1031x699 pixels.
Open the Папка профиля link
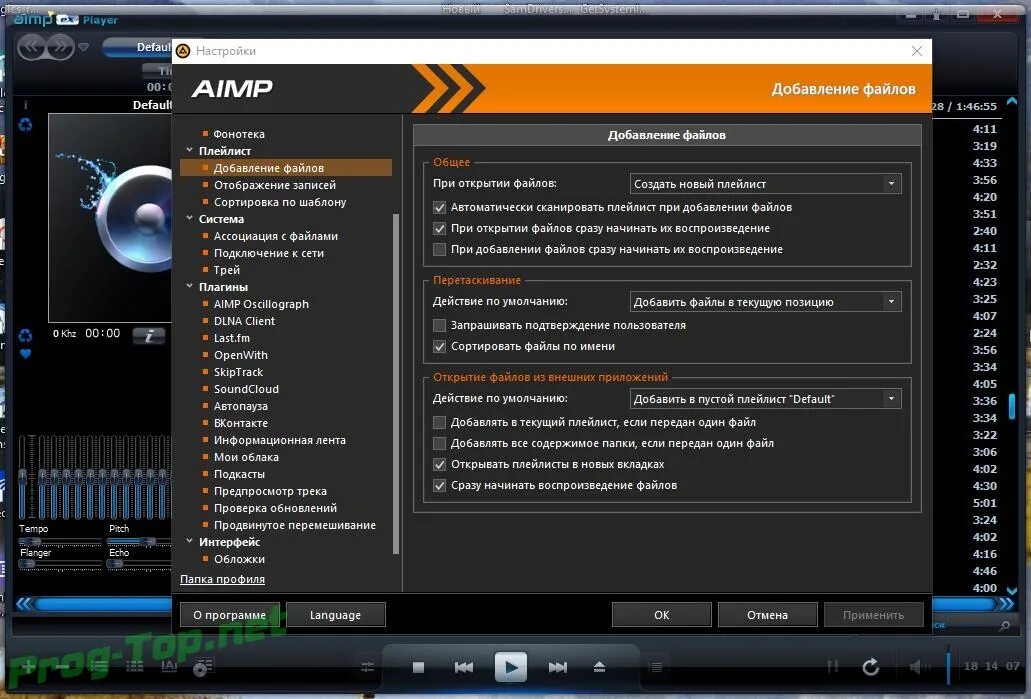pyautogui.click(x=222, y=579)
